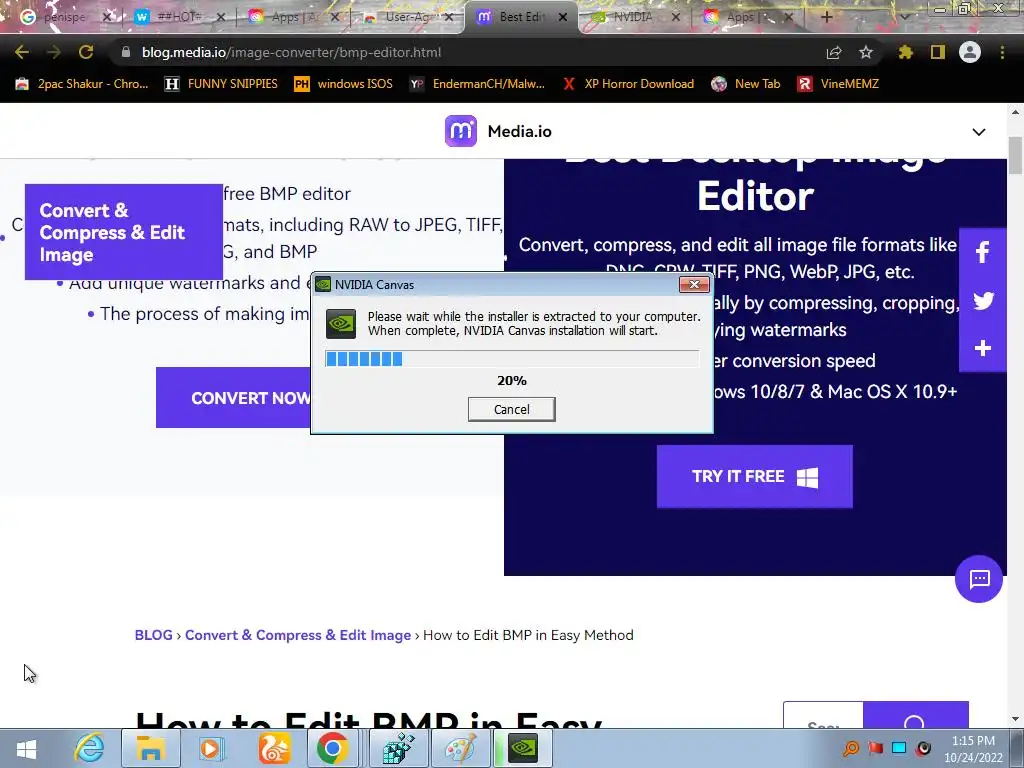This screenshot has width=1024, height=768.
Task: Click the taskbar clock and date
Action: 973,749
